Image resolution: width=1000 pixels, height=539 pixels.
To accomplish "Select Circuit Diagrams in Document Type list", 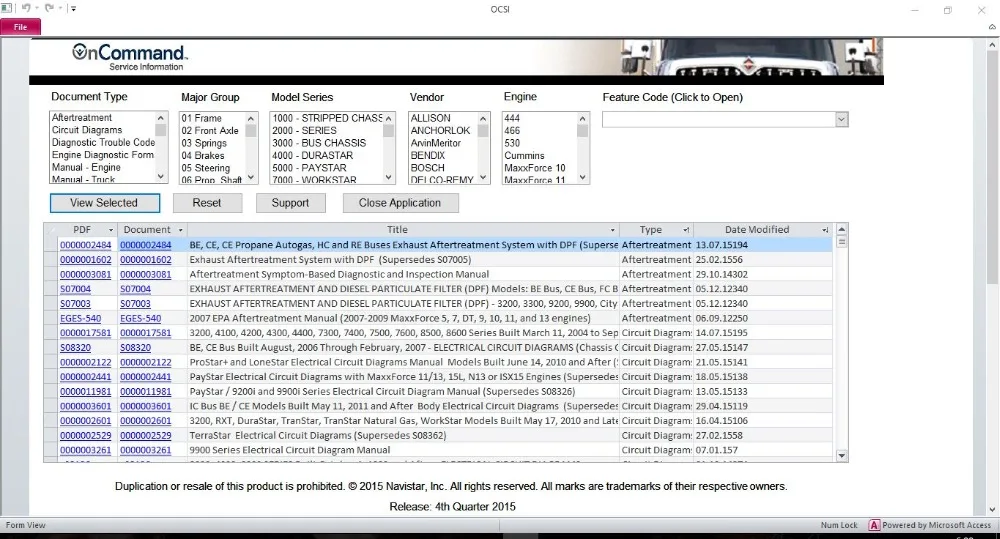I will tap(87, 130).
